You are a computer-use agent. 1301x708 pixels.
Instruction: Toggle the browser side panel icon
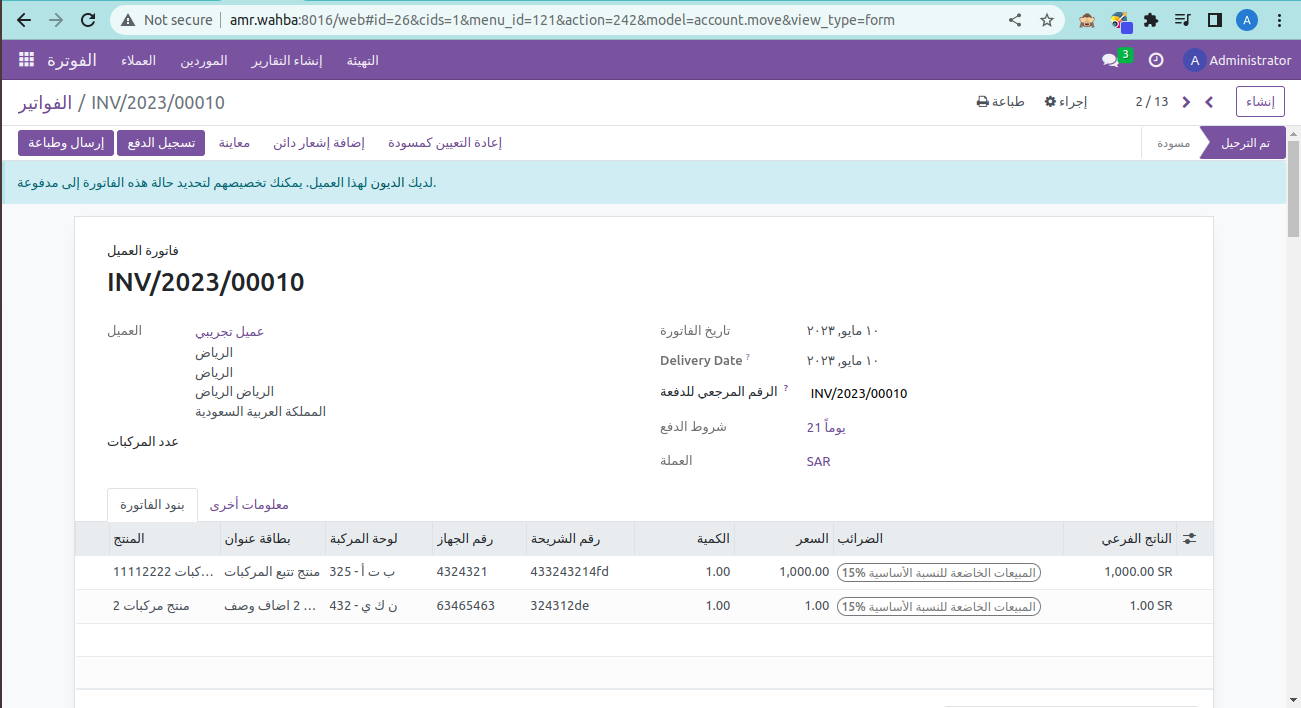pos(1215,20)
